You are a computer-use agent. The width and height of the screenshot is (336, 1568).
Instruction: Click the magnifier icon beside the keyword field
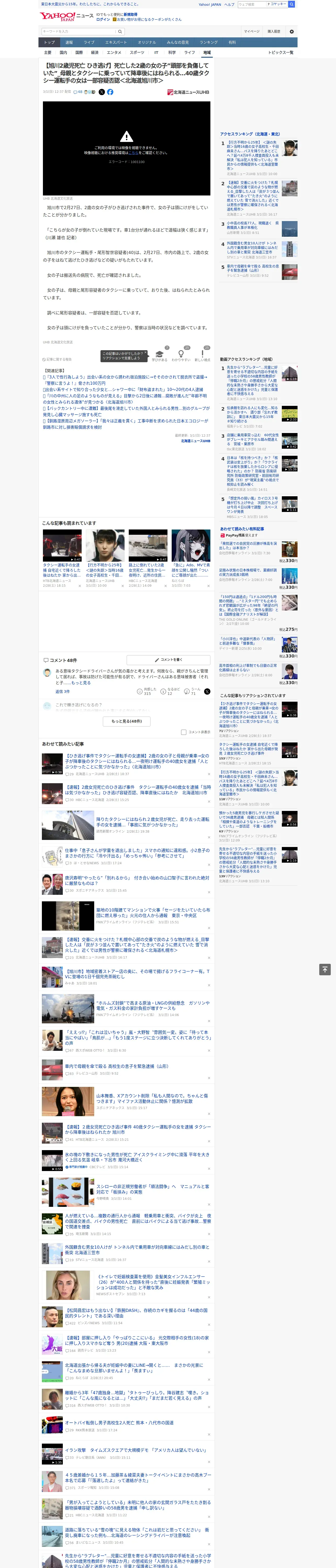pyautogui.click(x=120, y=31)
